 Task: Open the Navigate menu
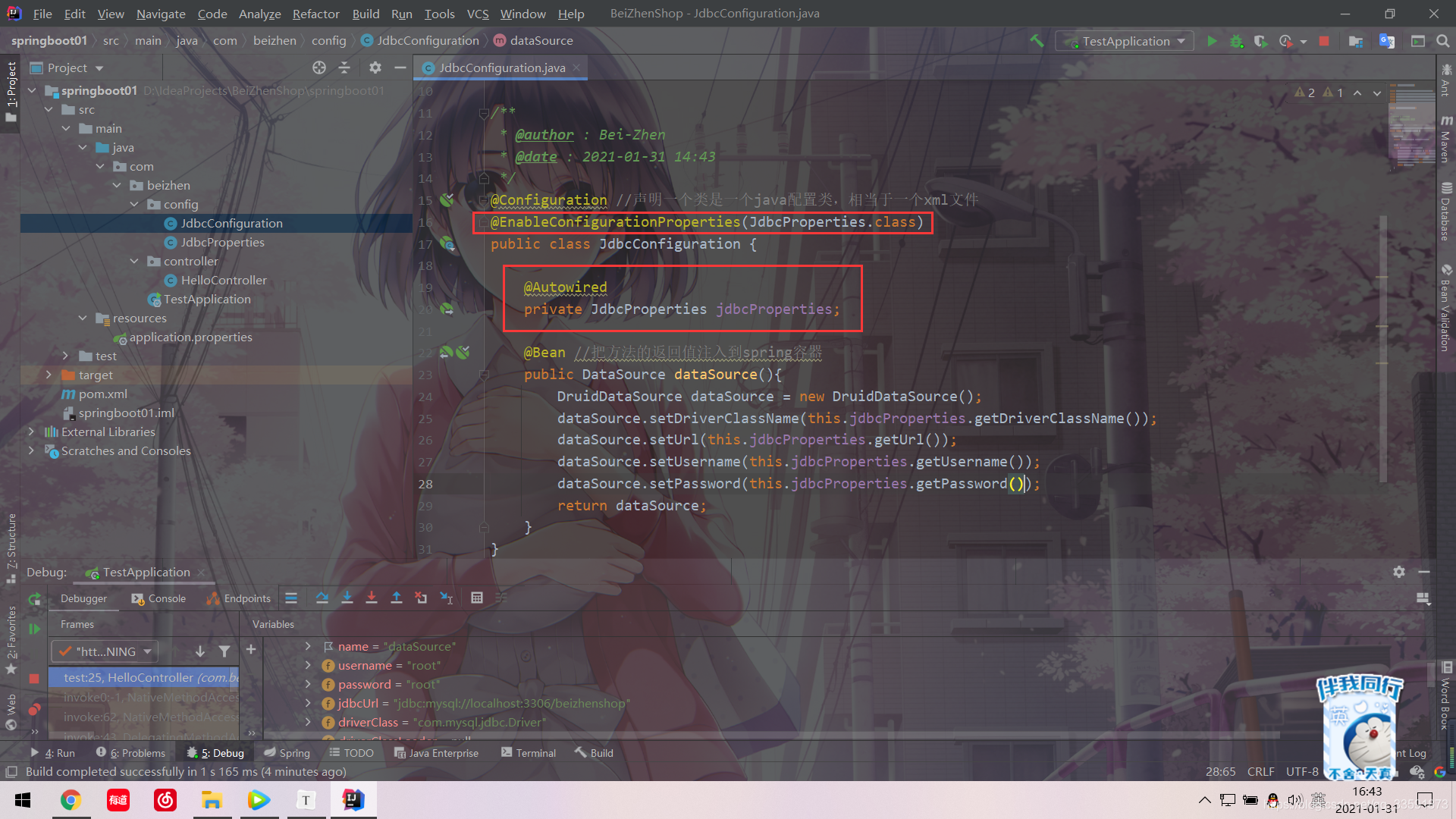[161, 14]
